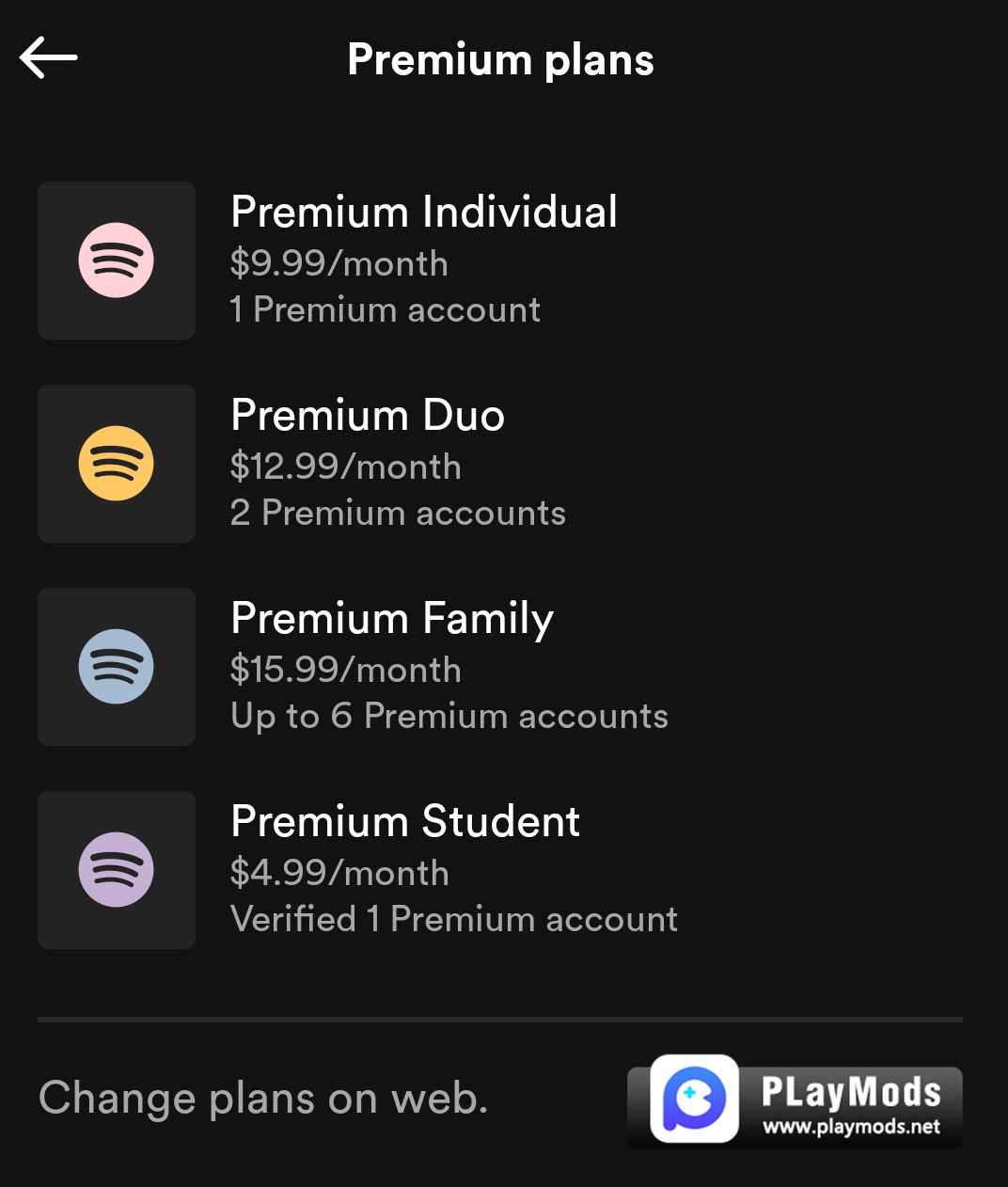Click the $12.99/month price text
This screenshot has height=1187, width=1008.
tap(345, 467)
